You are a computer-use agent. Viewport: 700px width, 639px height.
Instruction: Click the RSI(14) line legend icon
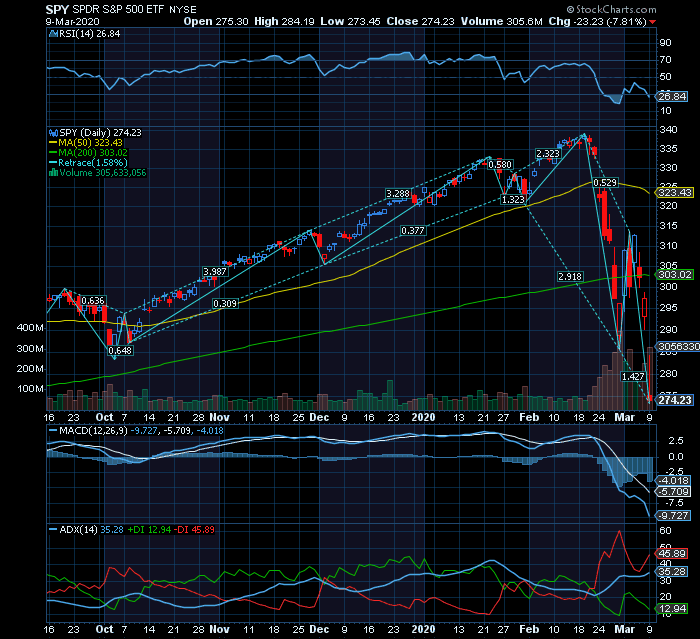click(53, 34)
